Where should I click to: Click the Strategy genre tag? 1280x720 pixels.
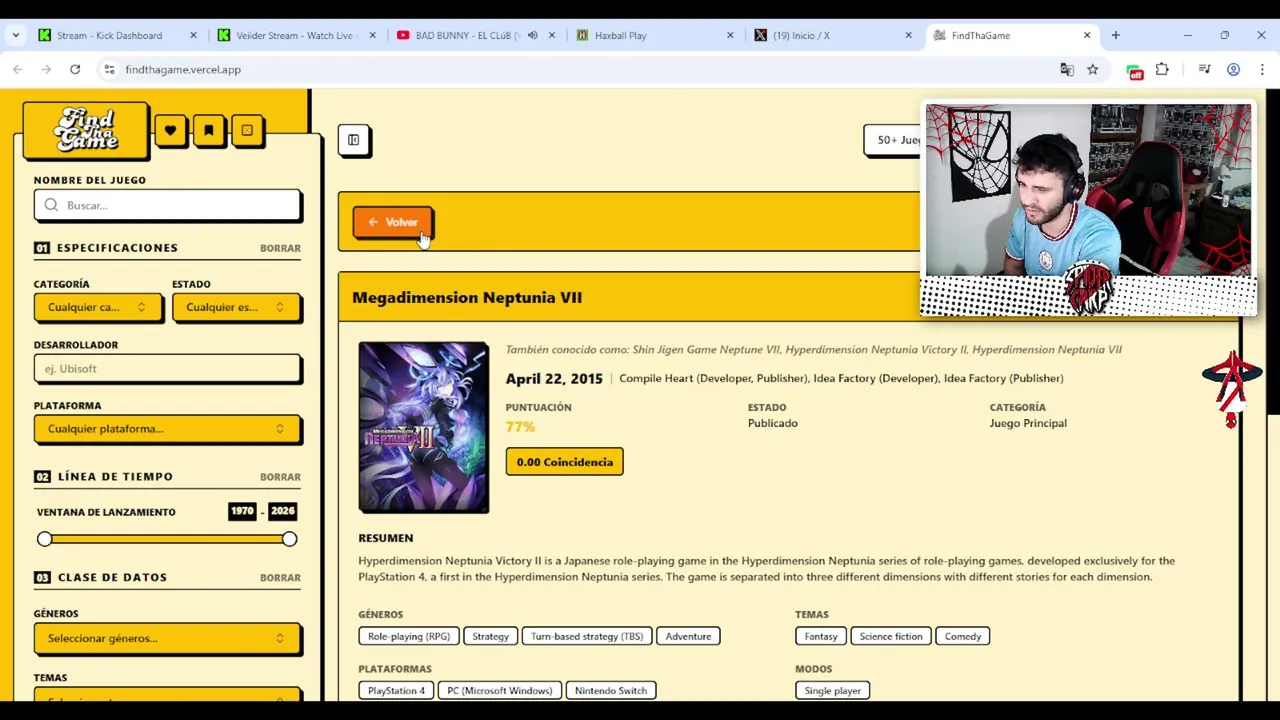coord(490,636)
